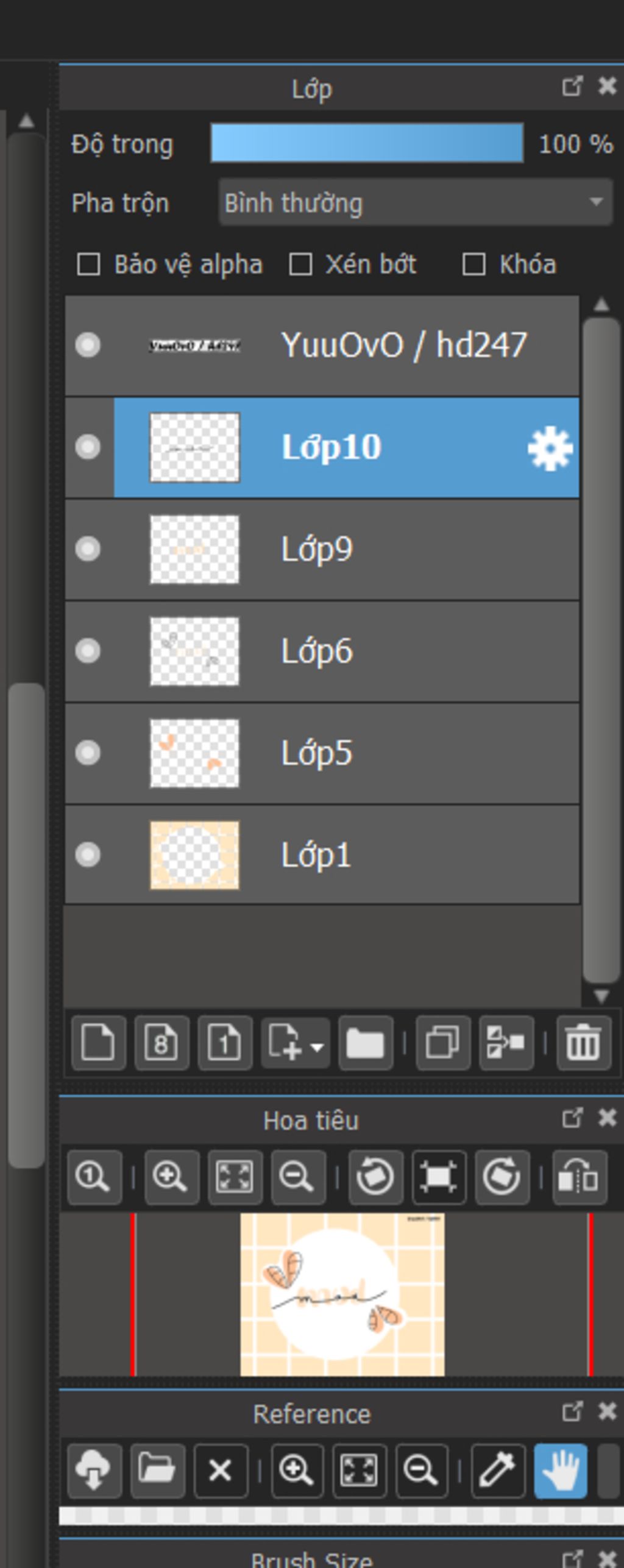Expand the add special layer dropdown arrow
Image resolution: width=624 pixels, height=1568 pixels.
tap(317, 1048)
